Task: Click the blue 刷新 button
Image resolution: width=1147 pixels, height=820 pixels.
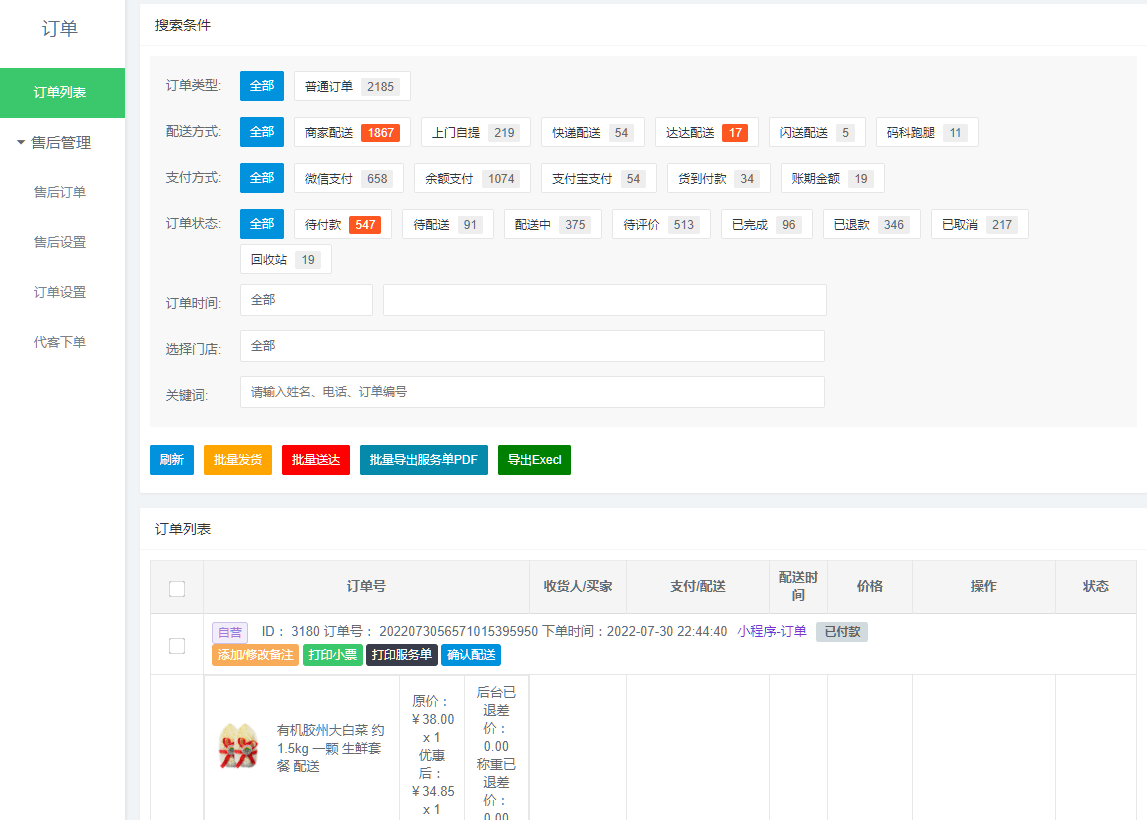Action: click(171, 460)
